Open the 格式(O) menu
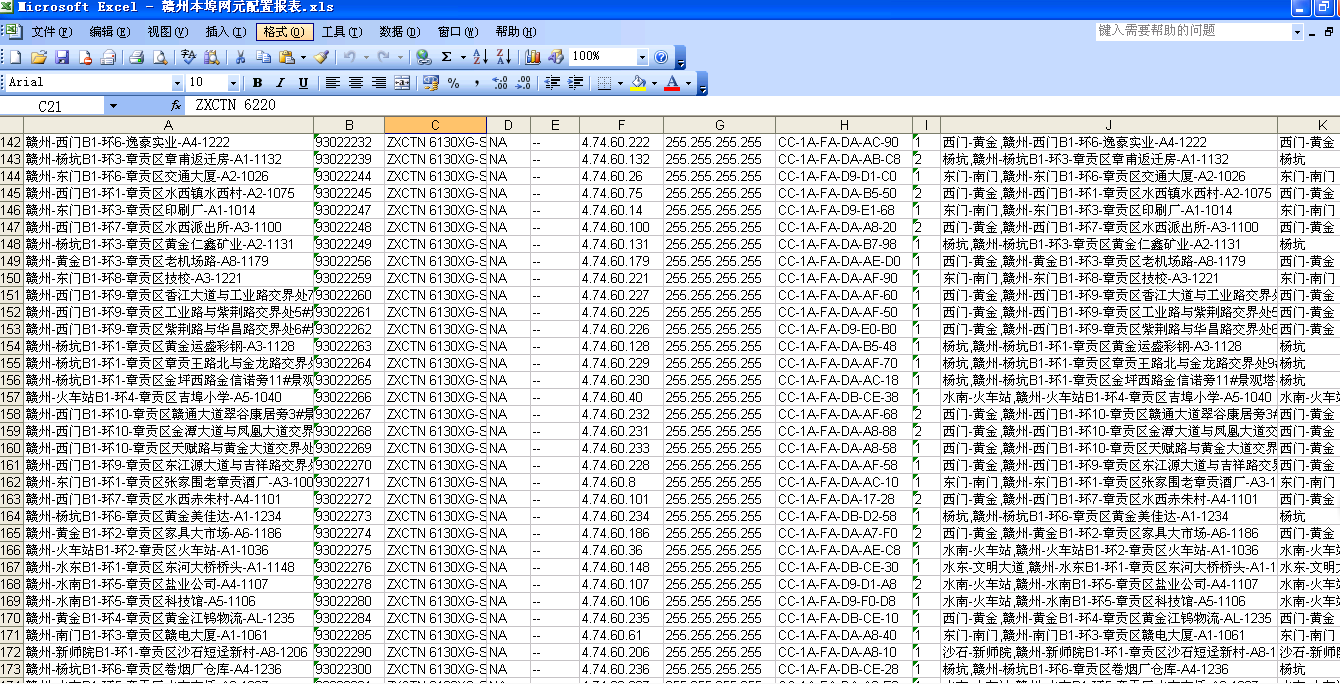Viewport: 1340px width, 684px height. (x=284, y=32)
